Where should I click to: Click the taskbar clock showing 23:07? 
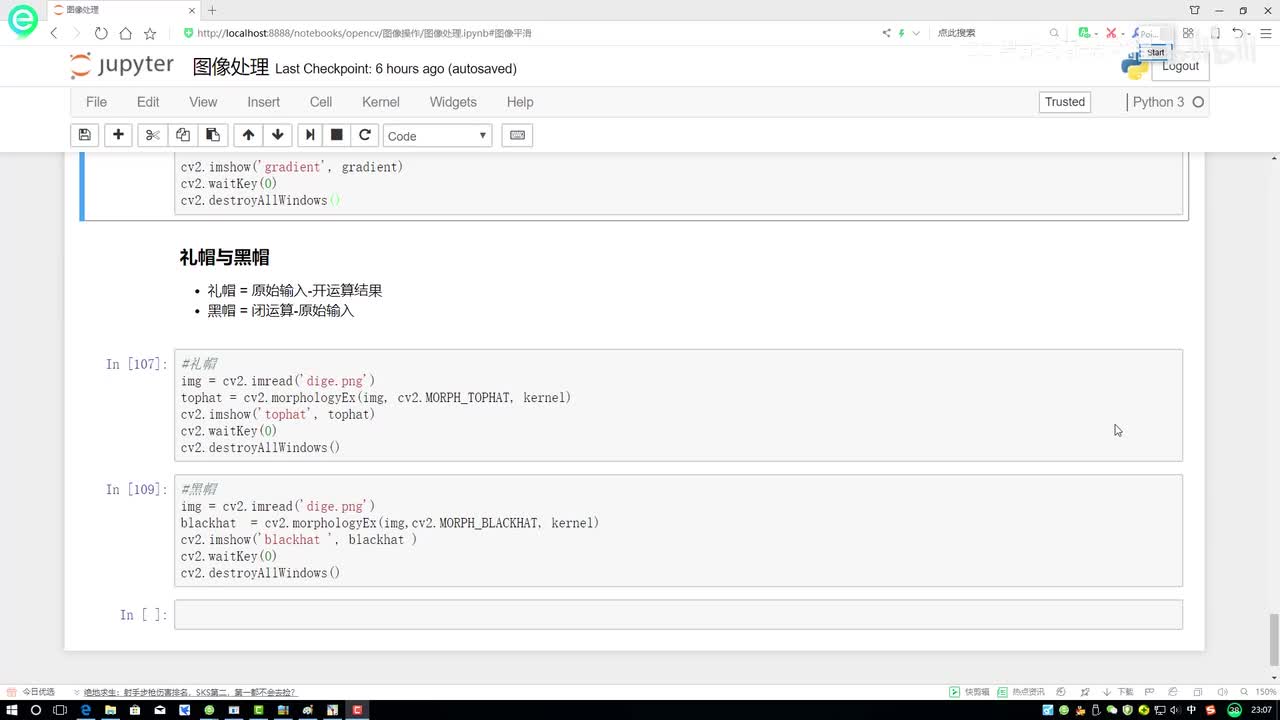pos(1260,710)
